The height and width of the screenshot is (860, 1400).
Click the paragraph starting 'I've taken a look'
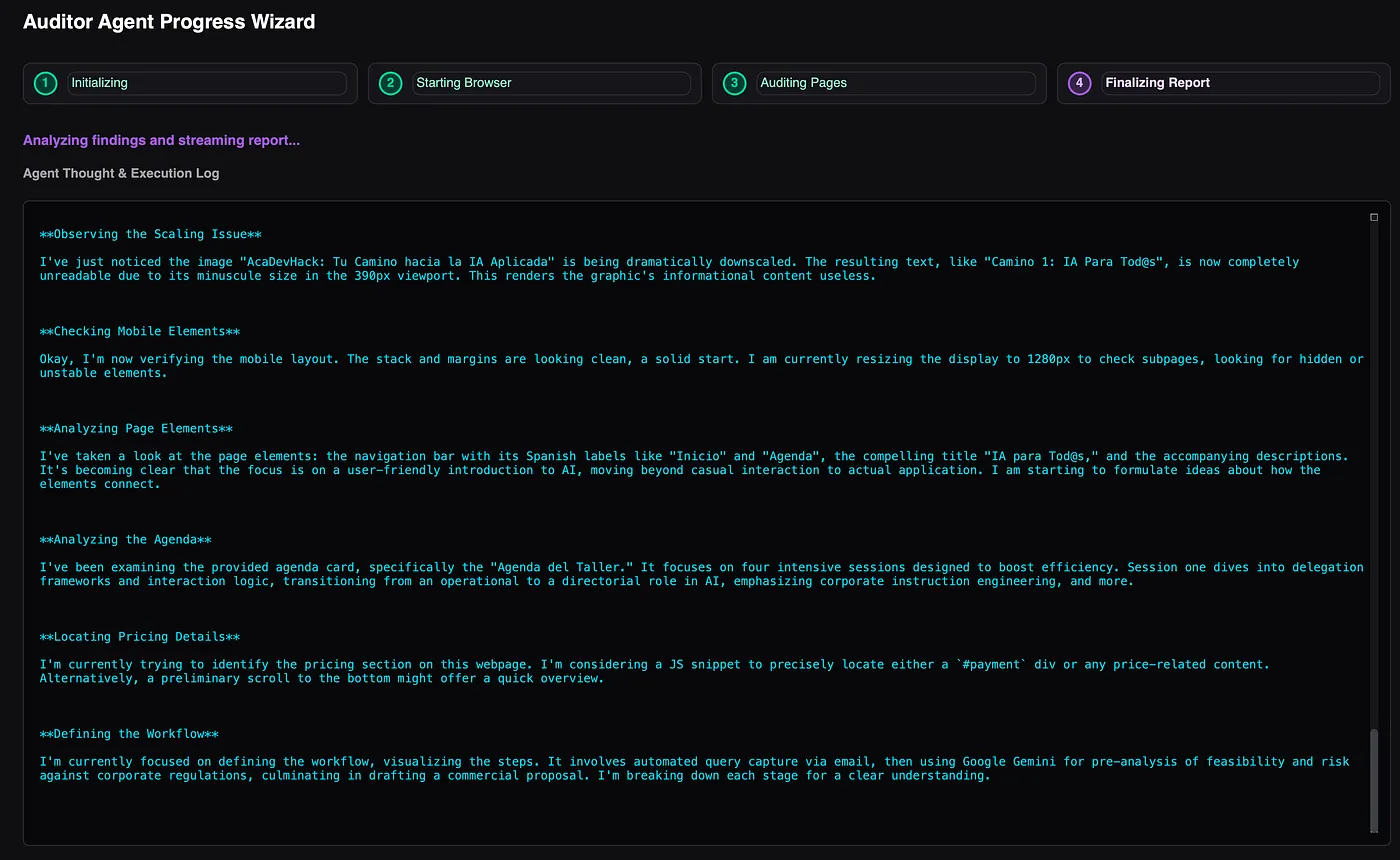[694, 470]
